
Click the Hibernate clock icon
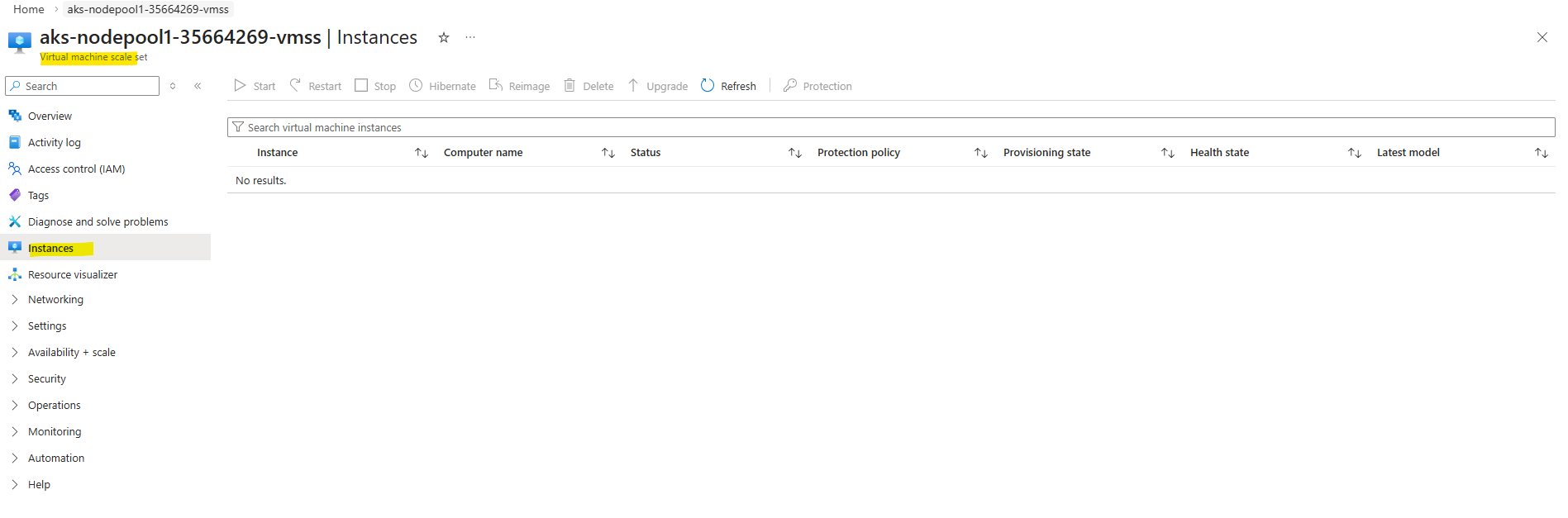coord(416,85)
